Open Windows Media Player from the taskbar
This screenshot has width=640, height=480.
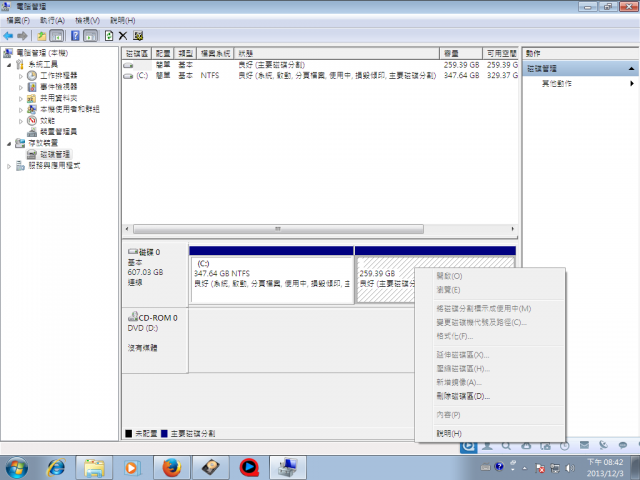132,468
